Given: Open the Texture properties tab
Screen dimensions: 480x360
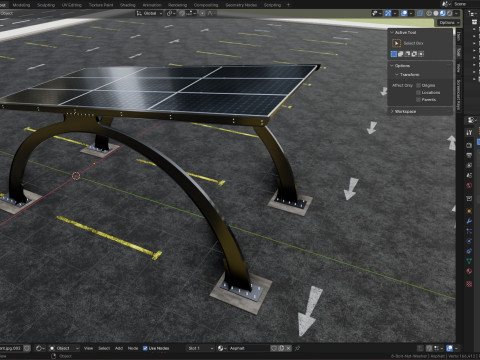Looking at the screenshot, I should click(469, 284).
